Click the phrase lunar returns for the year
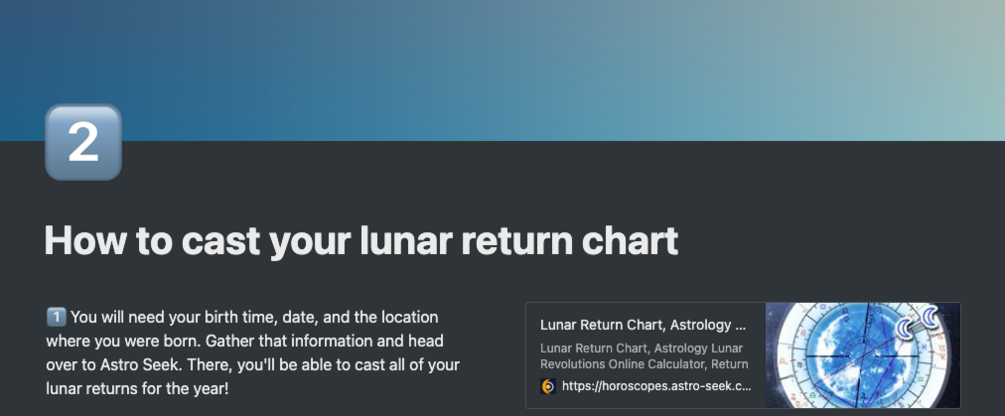The image size is (1005, 416). (137, 387)
